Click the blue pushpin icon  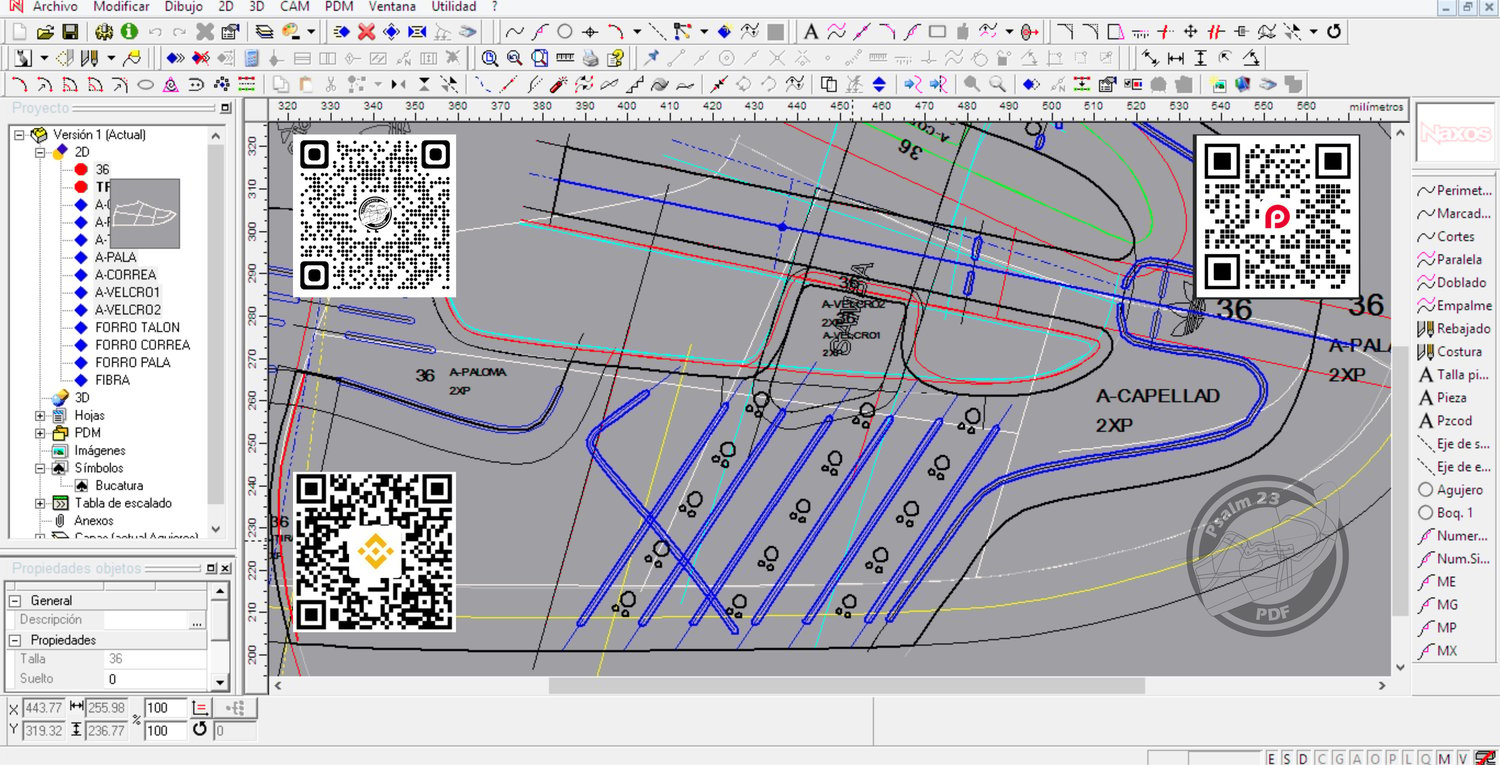click(652, 57)
